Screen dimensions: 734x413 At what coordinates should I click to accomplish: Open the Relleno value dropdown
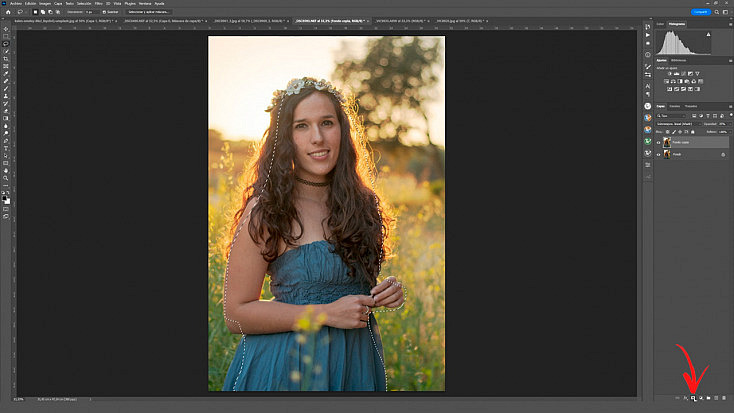pyautogui.click(x=729, y=132)
